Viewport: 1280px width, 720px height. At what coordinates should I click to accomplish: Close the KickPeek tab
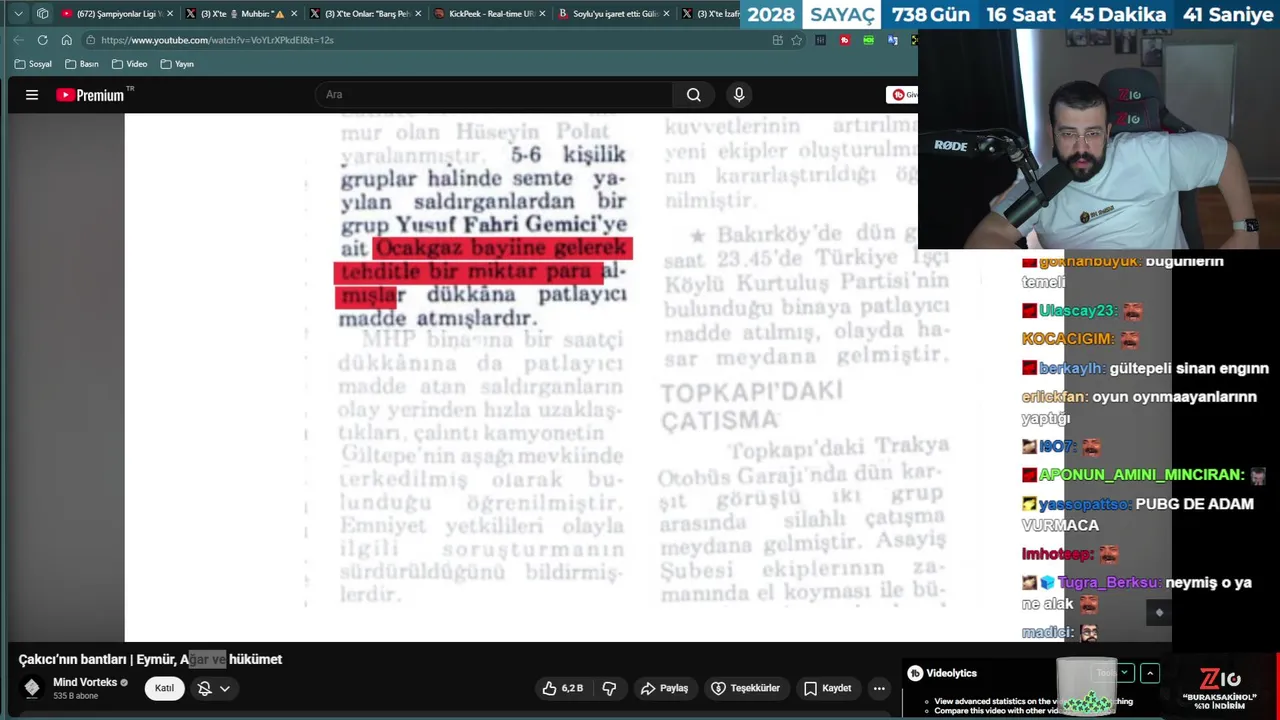542,14
